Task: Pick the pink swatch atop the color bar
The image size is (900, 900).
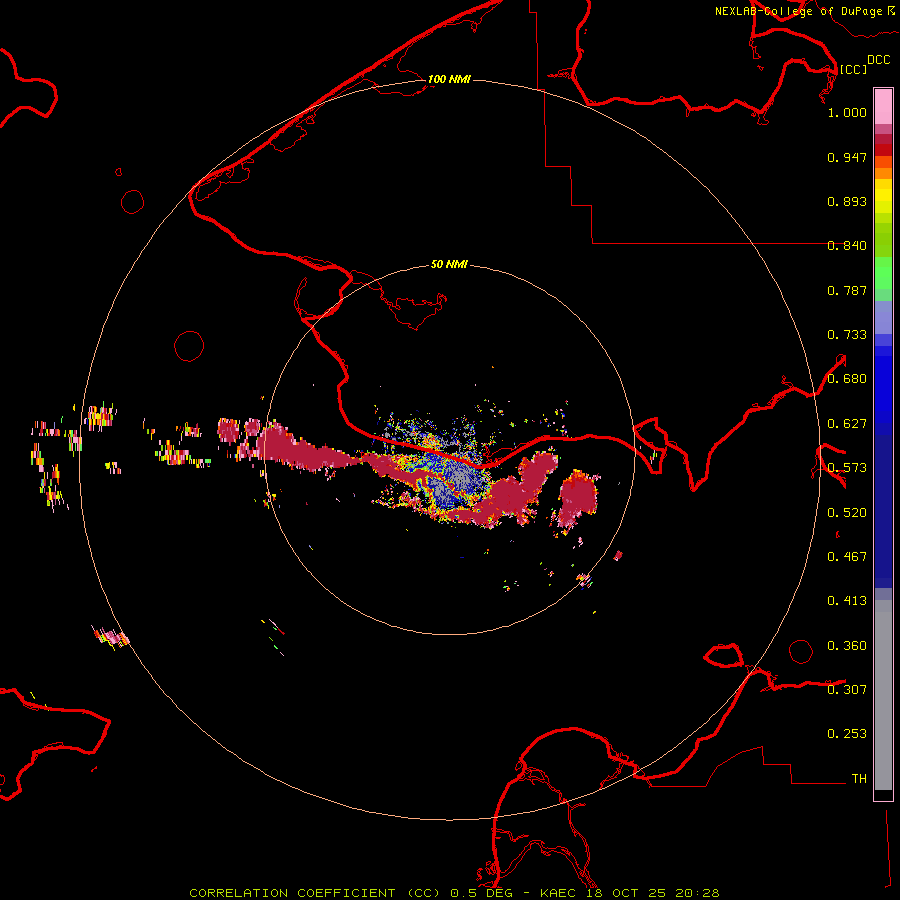Action: point(883,105)
